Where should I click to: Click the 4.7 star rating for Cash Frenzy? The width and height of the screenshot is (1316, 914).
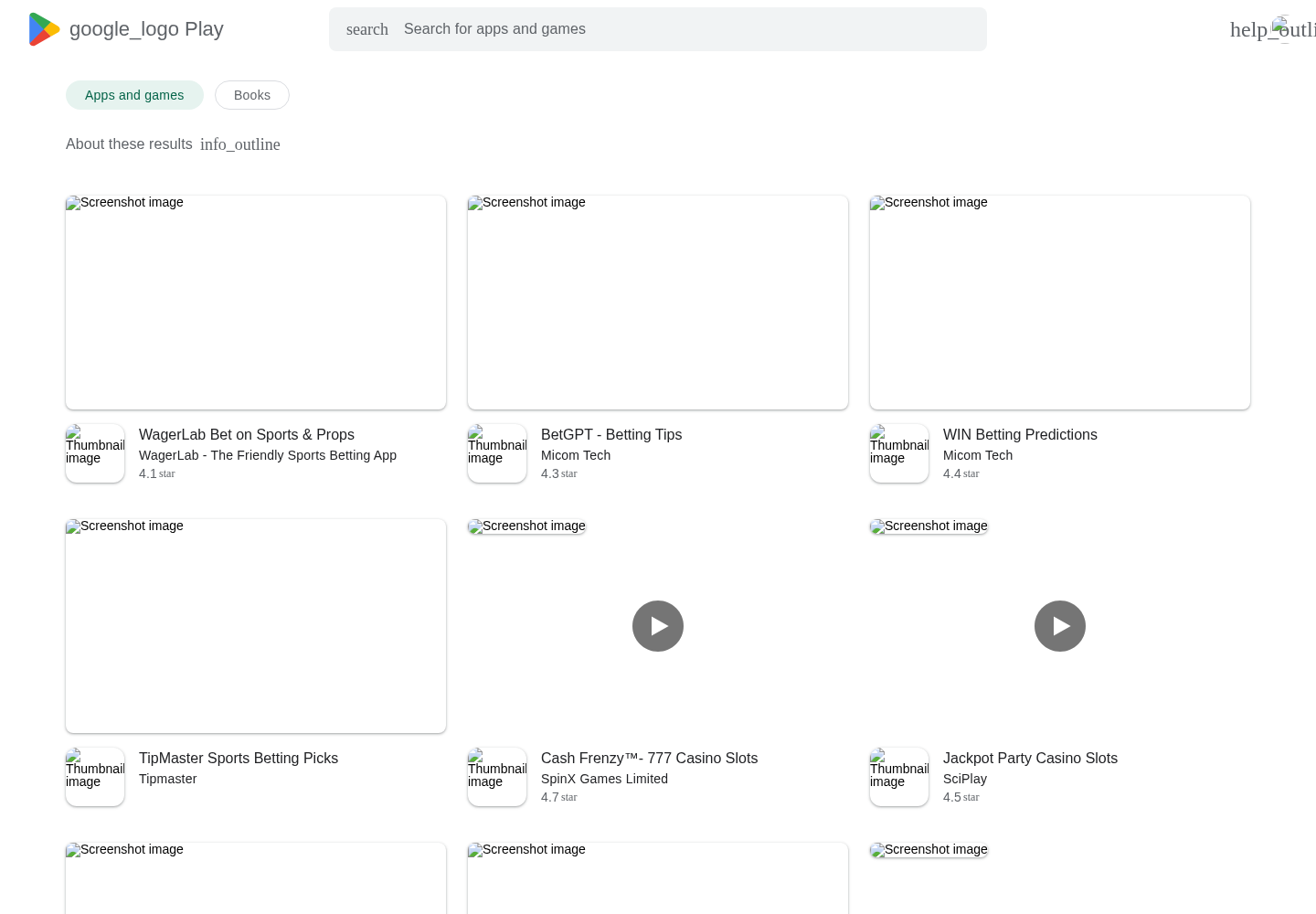(559, 797)
